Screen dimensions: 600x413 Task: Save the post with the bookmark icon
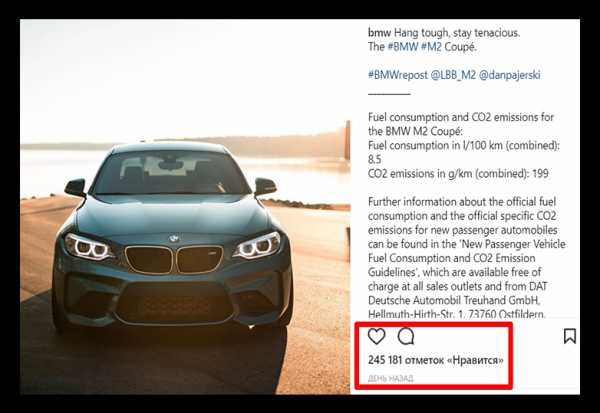tap(570, 336)
